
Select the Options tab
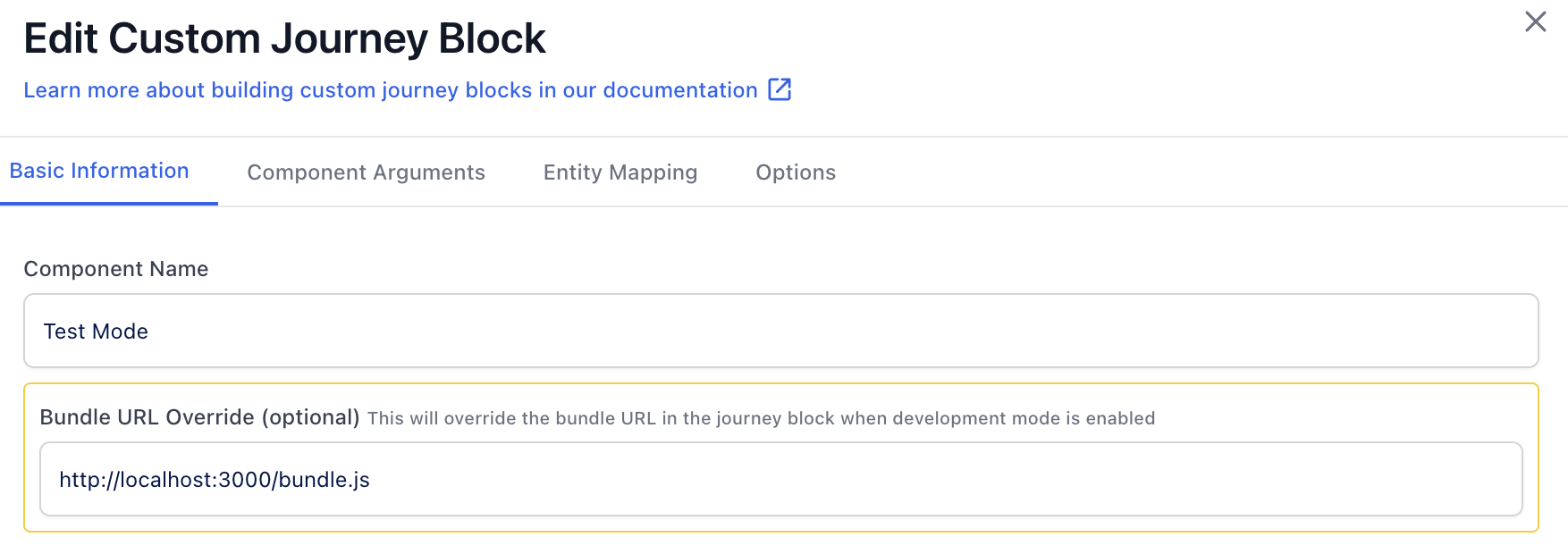pyautogui.click(x=796, y=172)
